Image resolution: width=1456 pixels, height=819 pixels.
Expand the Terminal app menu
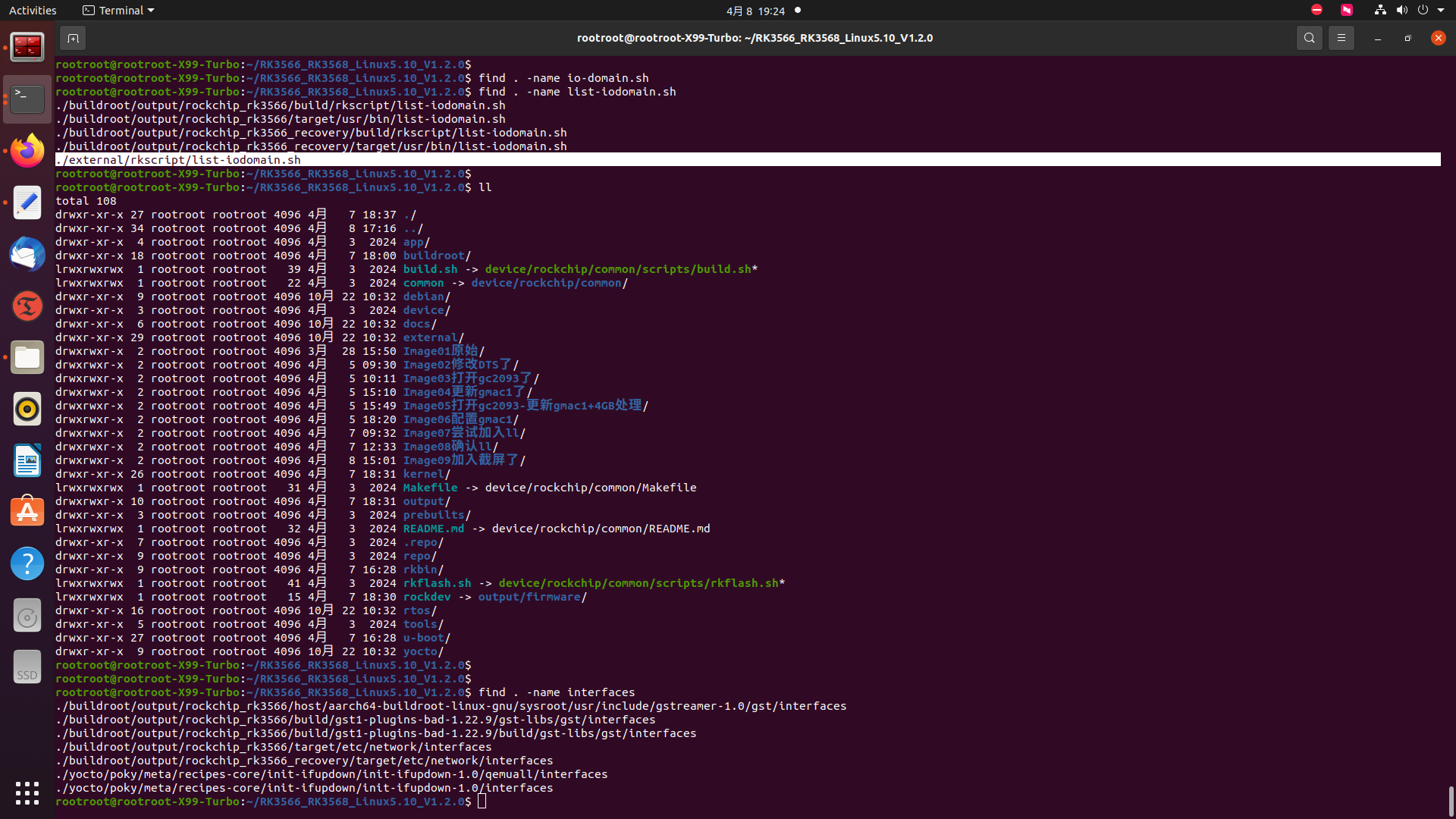pos(118,11)
